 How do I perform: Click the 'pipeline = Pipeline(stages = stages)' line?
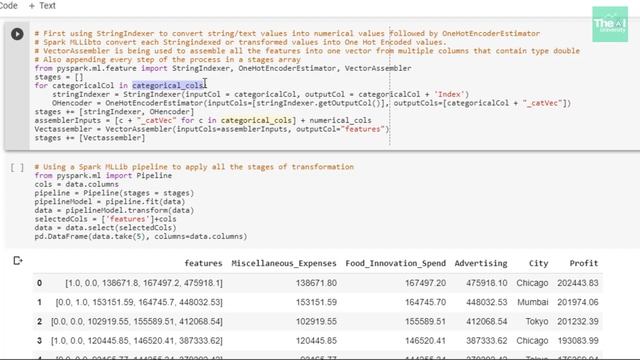pos(114,193)
